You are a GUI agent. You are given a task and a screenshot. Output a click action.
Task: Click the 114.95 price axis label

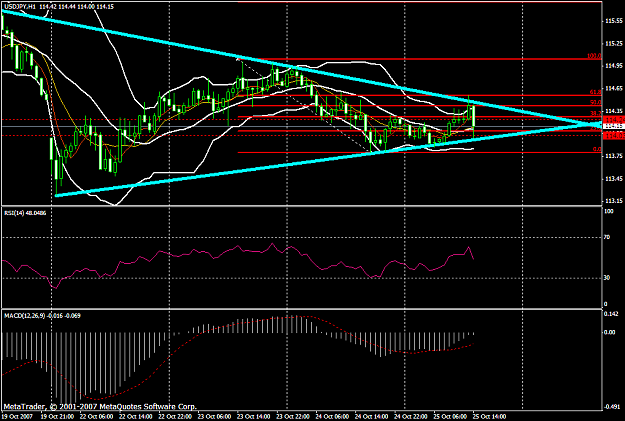pyautogui.click(x=614, y=66)
